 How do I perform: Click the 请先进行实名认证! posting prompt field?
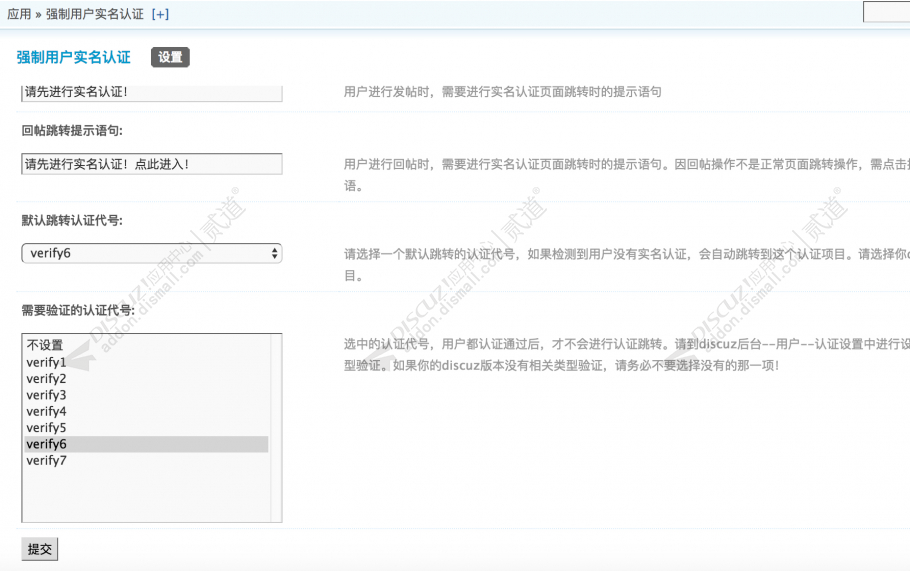click(151, 93)
